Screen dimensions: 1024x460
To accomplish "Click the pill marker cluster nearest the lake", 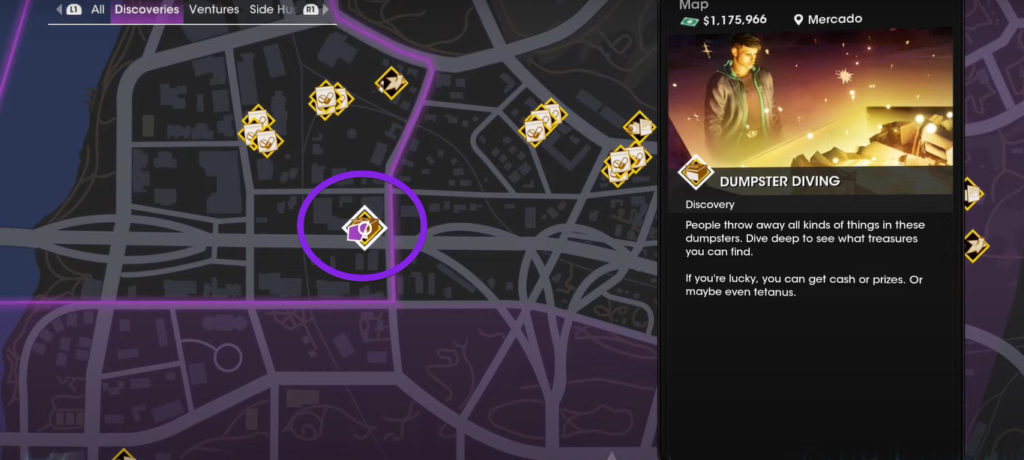I will tap(260, 131).
